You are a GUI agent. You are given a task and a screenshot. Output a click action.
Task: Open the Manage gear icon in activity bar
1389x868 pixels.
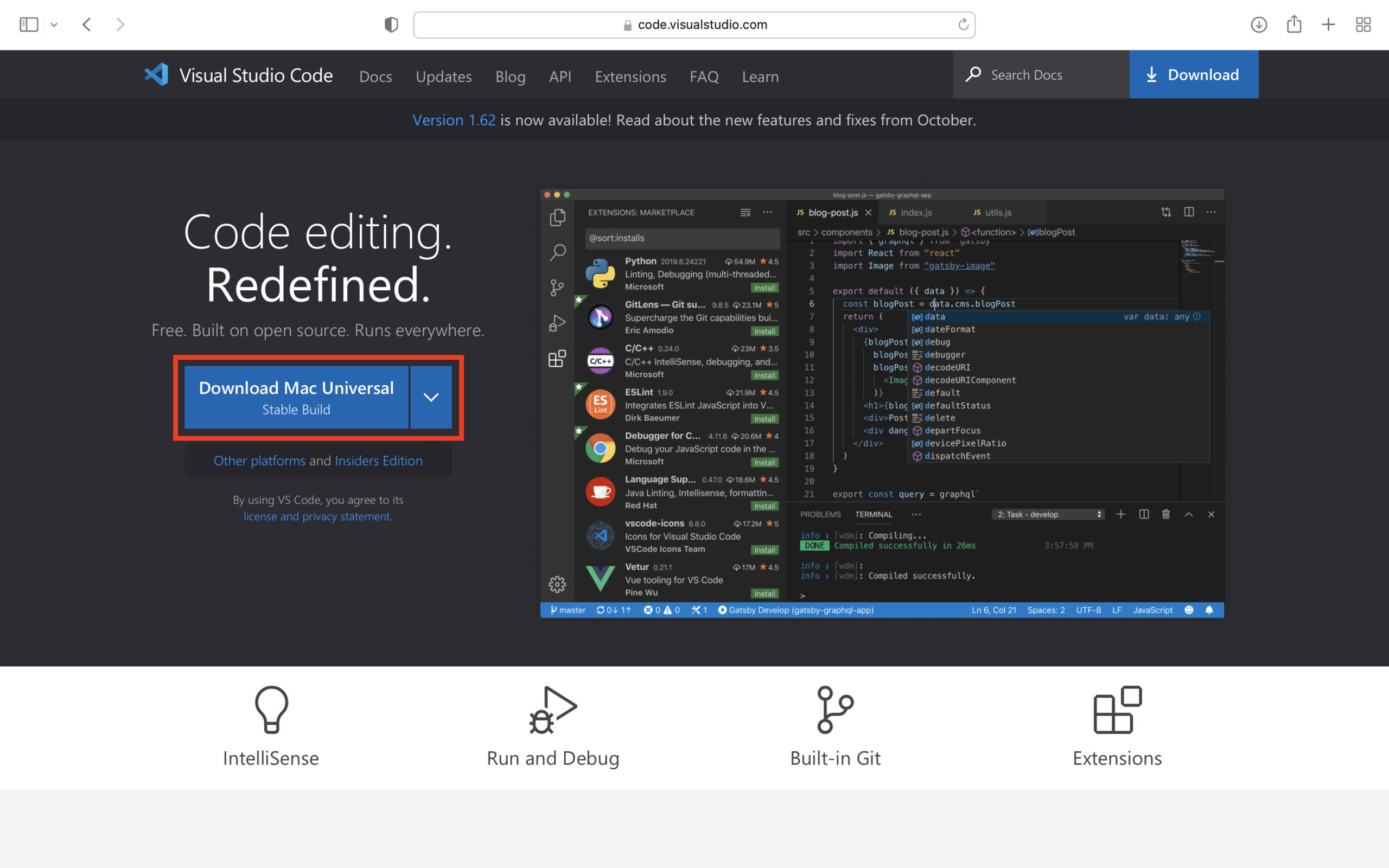pyautogui.click(x=557, y=584)
